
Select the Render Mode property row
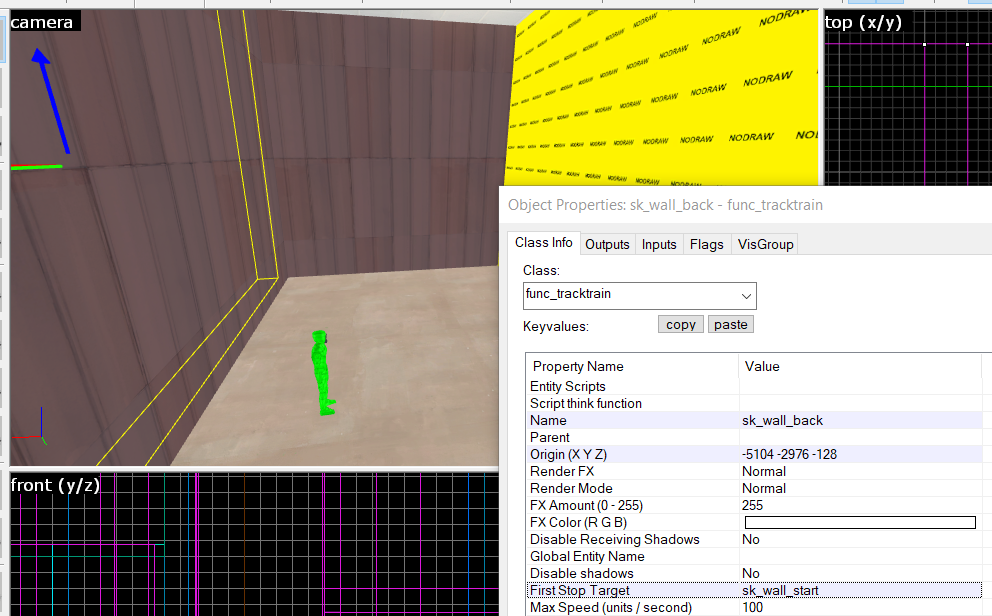click(572, 488)
